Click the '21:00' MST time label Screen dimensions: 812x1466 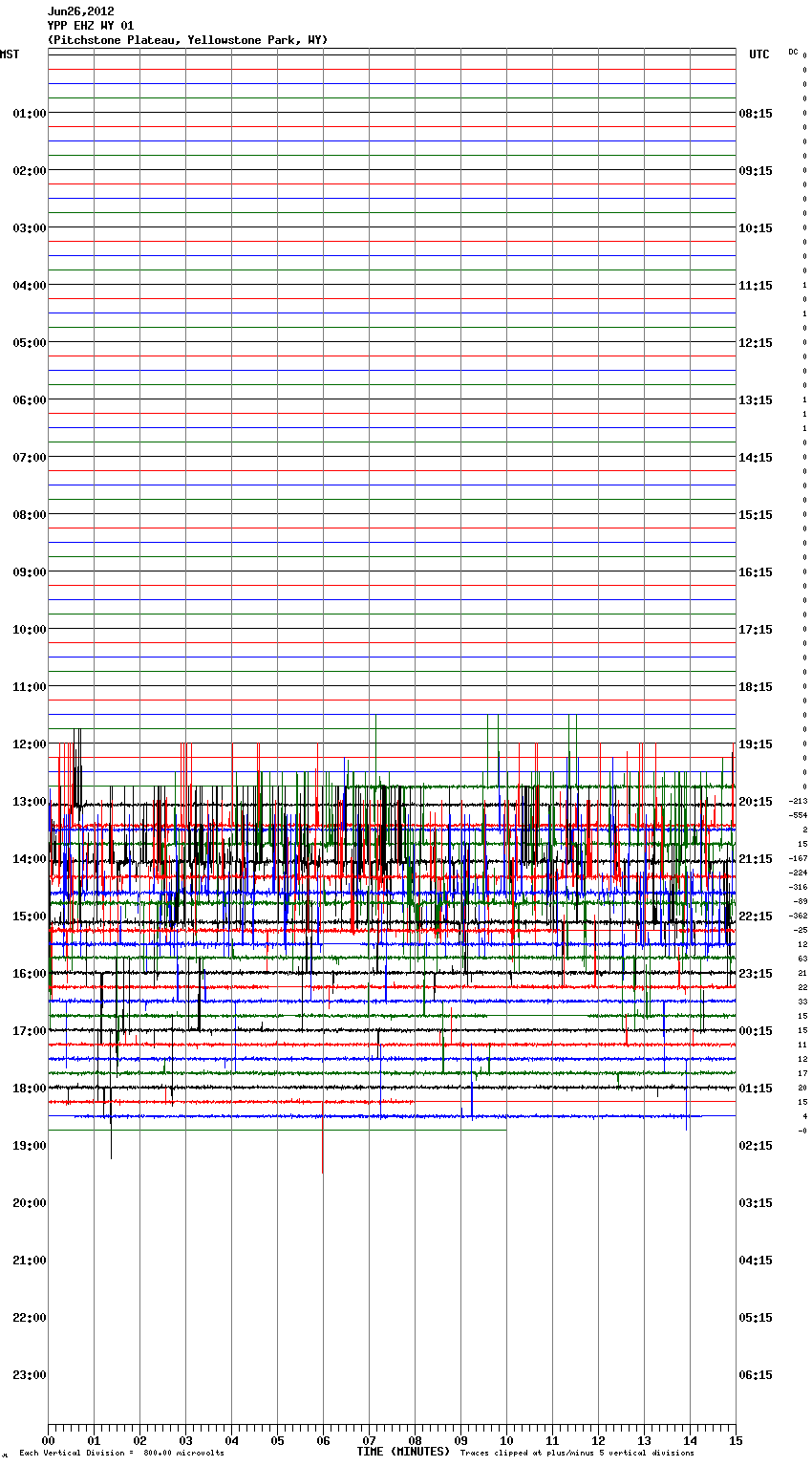[30, 1261]
